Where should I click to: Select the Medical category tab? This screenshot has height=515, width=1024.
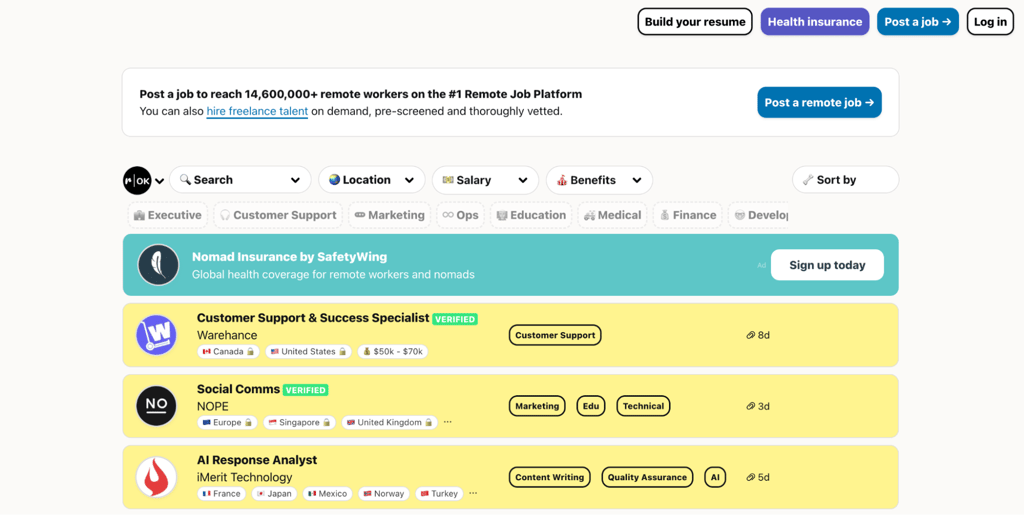click(613, 215)
